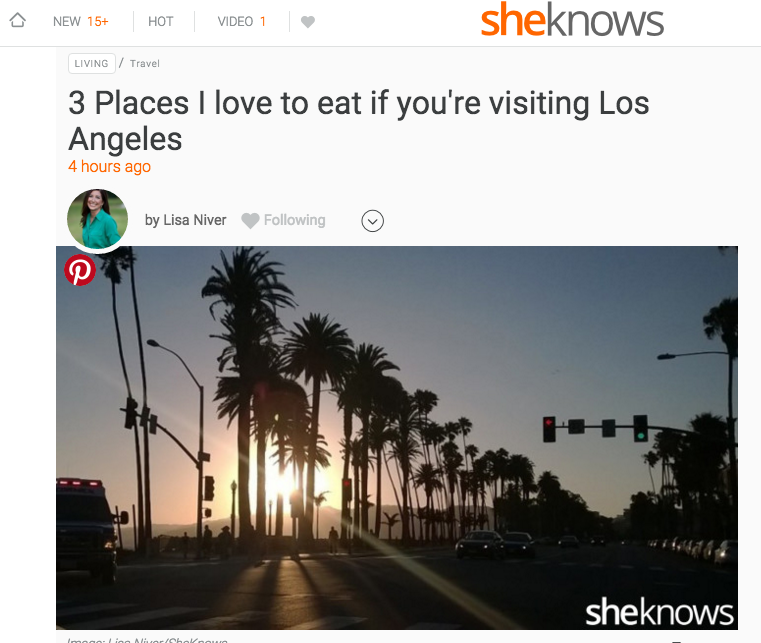This screenshot has height=643, width=761.
Task: Click the 4 hours ago timestamp
Action: click(x=109, y=166)
